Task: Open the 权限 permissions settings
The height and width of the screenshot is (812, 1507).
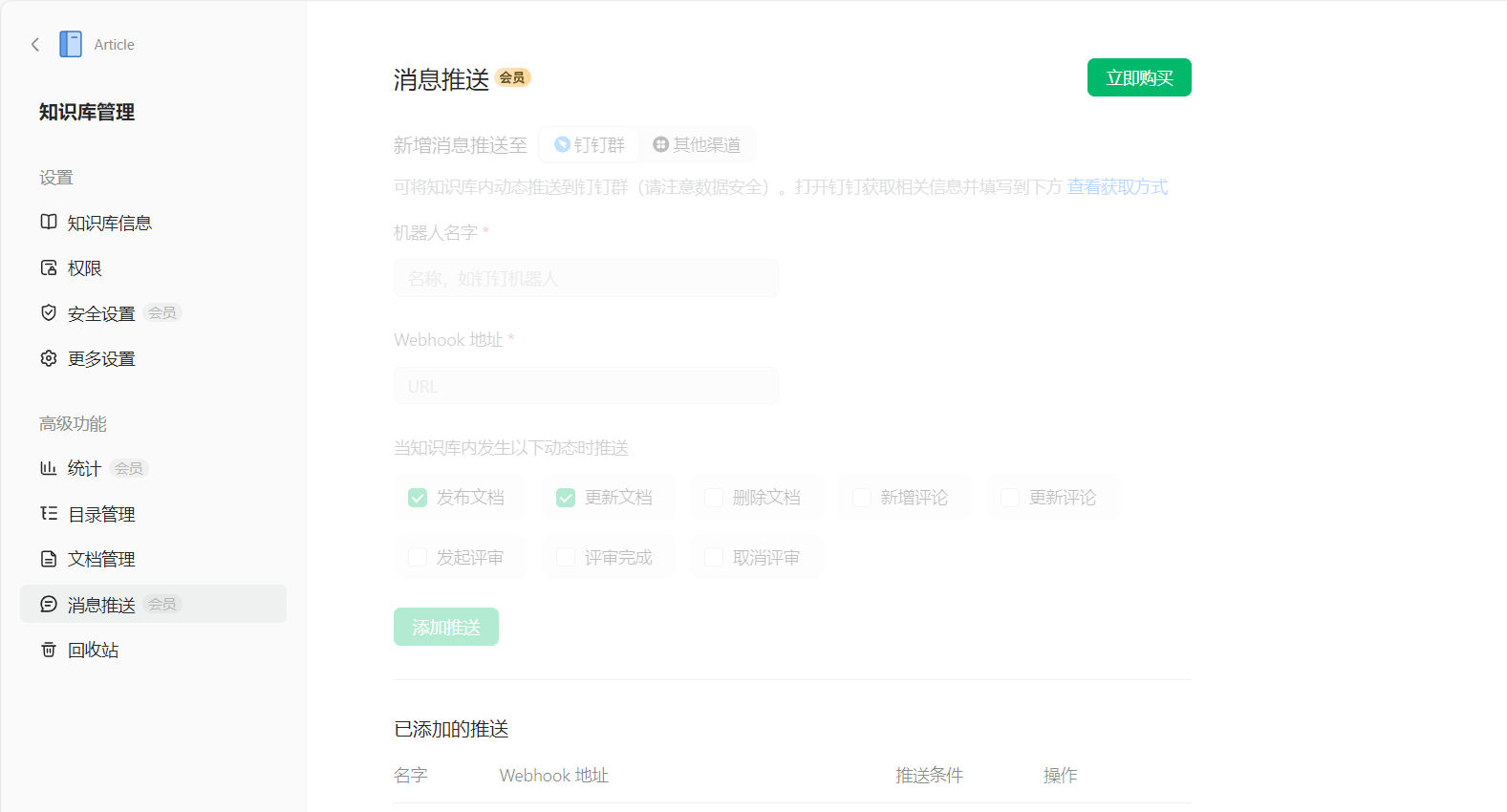Action: (x=84, y=268)
